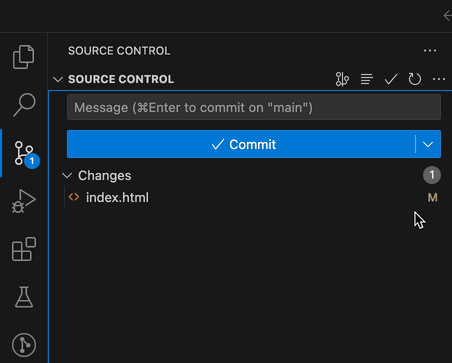Image resolution: width=452 pixels, height=363 pixels.
Task: Open the repository More Actions ellipsis menu
Action: point(439,79)
